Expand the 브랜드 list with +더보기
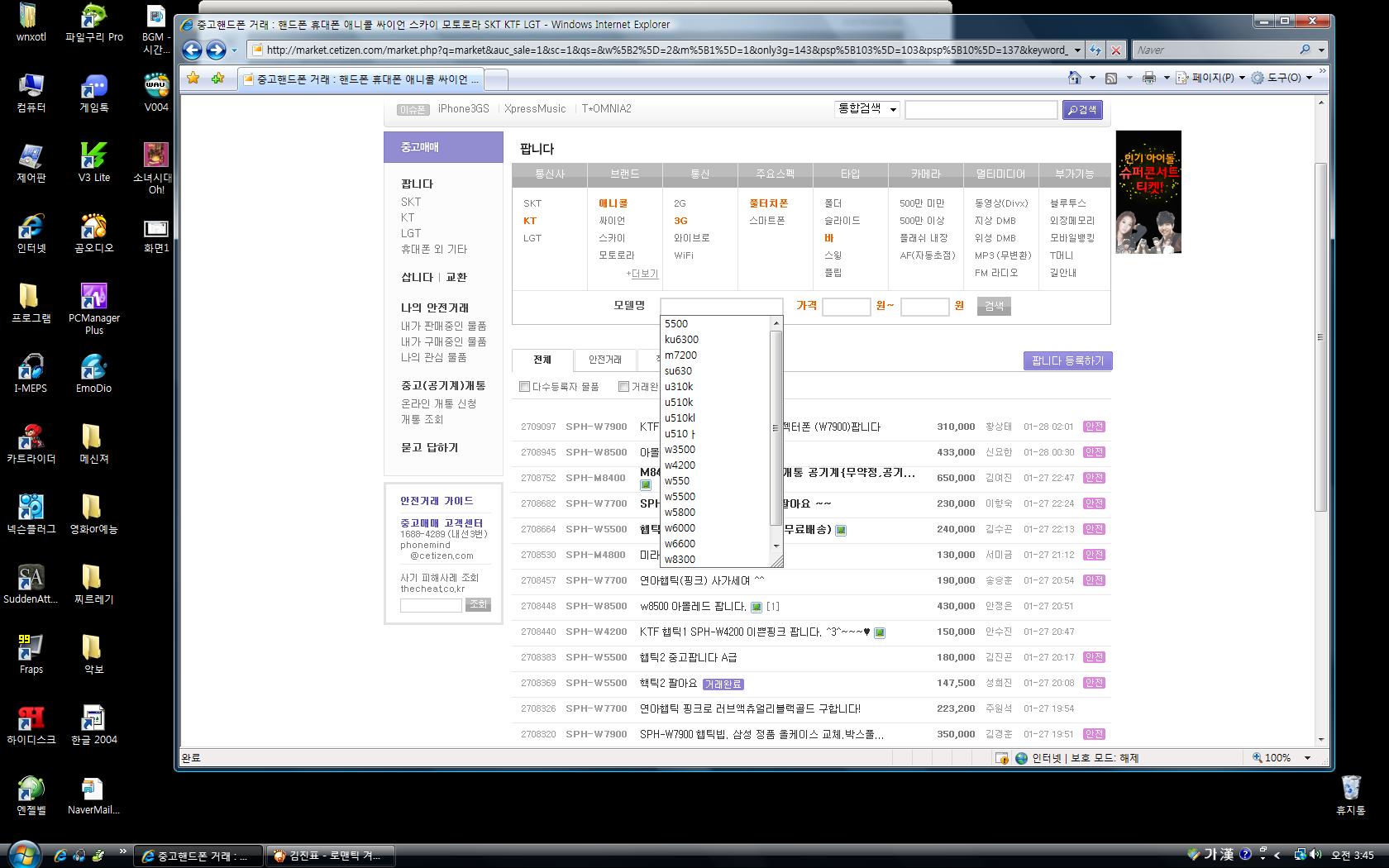Image resolution: width=1389 pixels, height=868 pixels. 642,274
